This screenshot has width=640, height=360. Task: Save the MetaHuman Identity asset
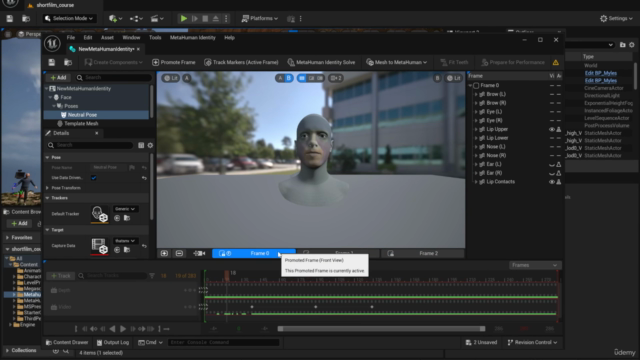51,62
